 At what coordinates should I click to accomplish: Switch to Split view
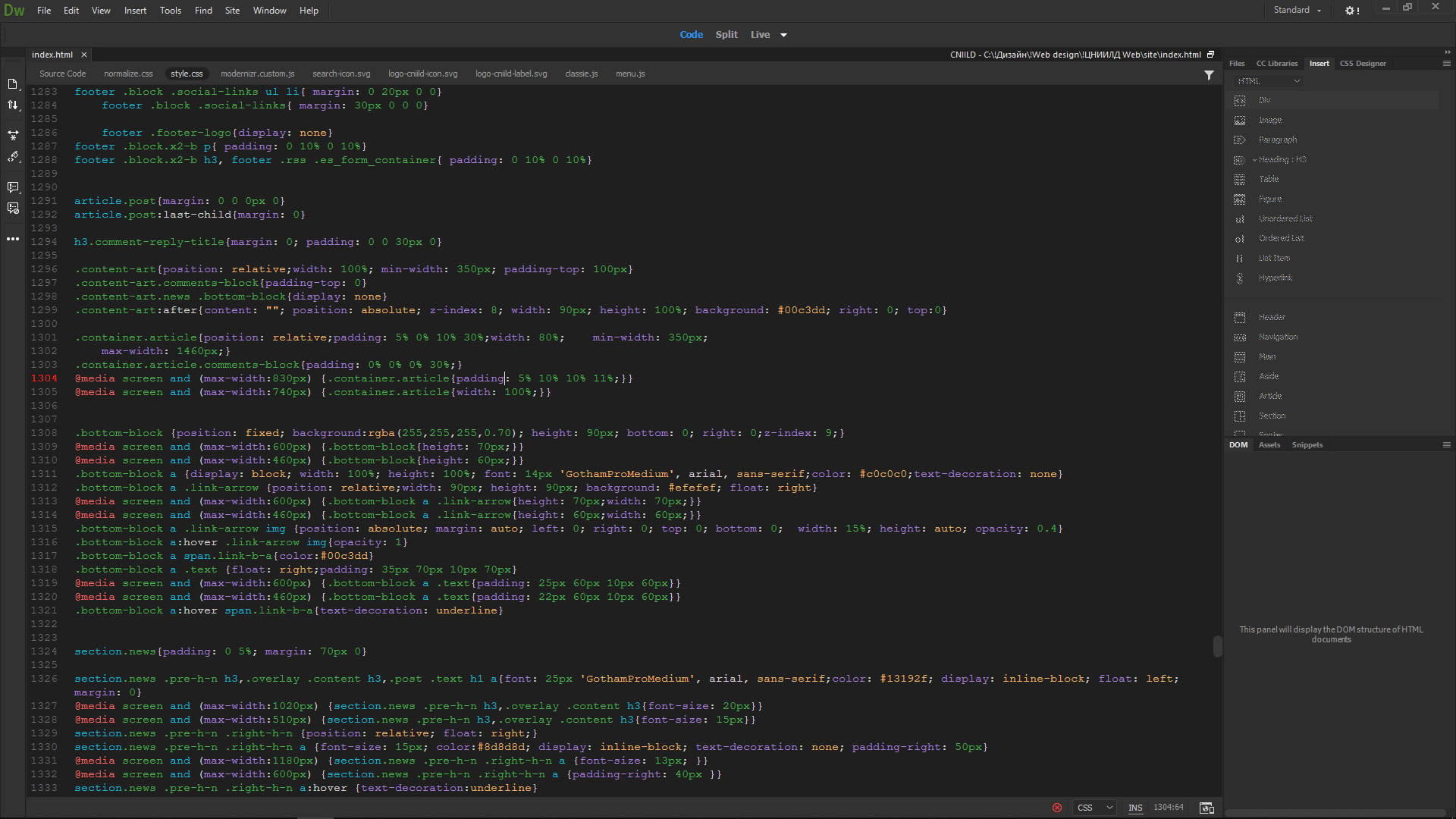click(x=726, y=35)
